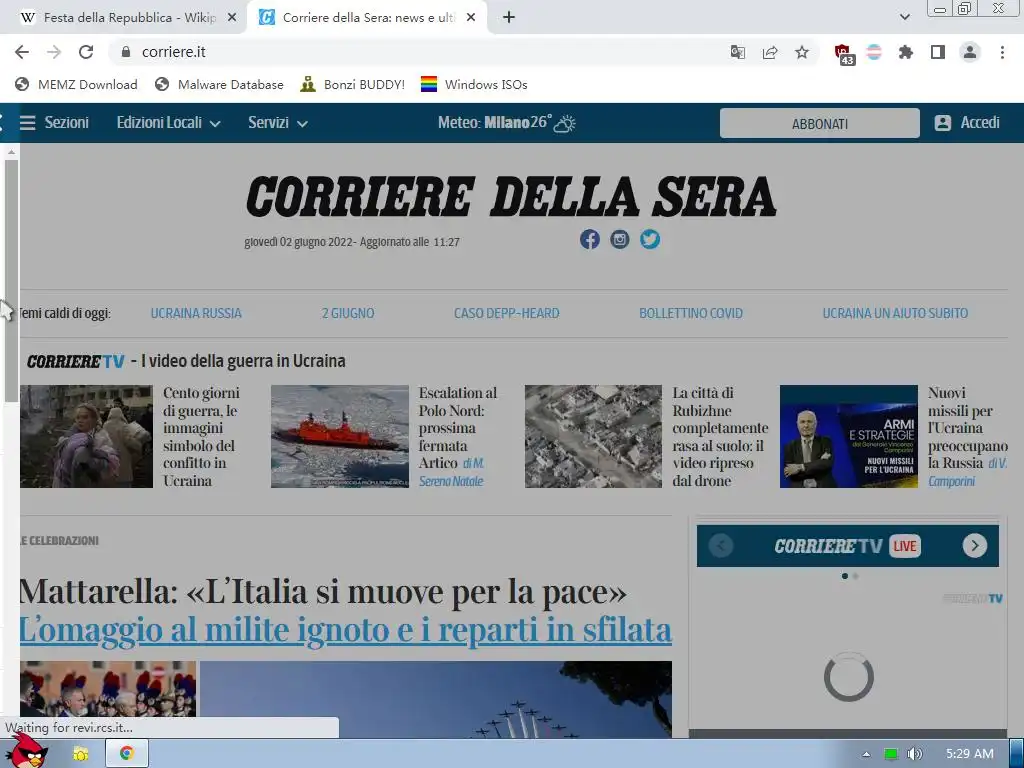Open the ad blocker extension showing 43

844,54
